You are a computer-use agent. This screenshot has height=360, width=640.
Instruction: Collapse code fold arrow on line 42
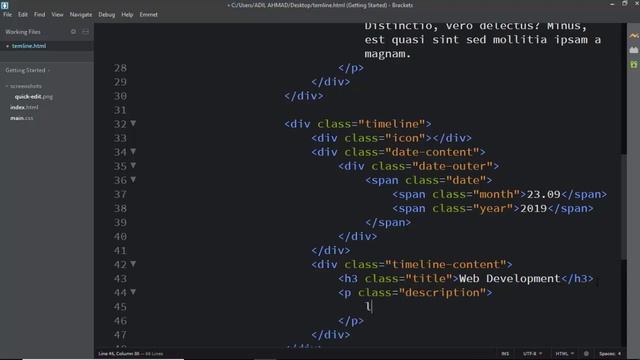pyautogui.click(x=133, y=264)
